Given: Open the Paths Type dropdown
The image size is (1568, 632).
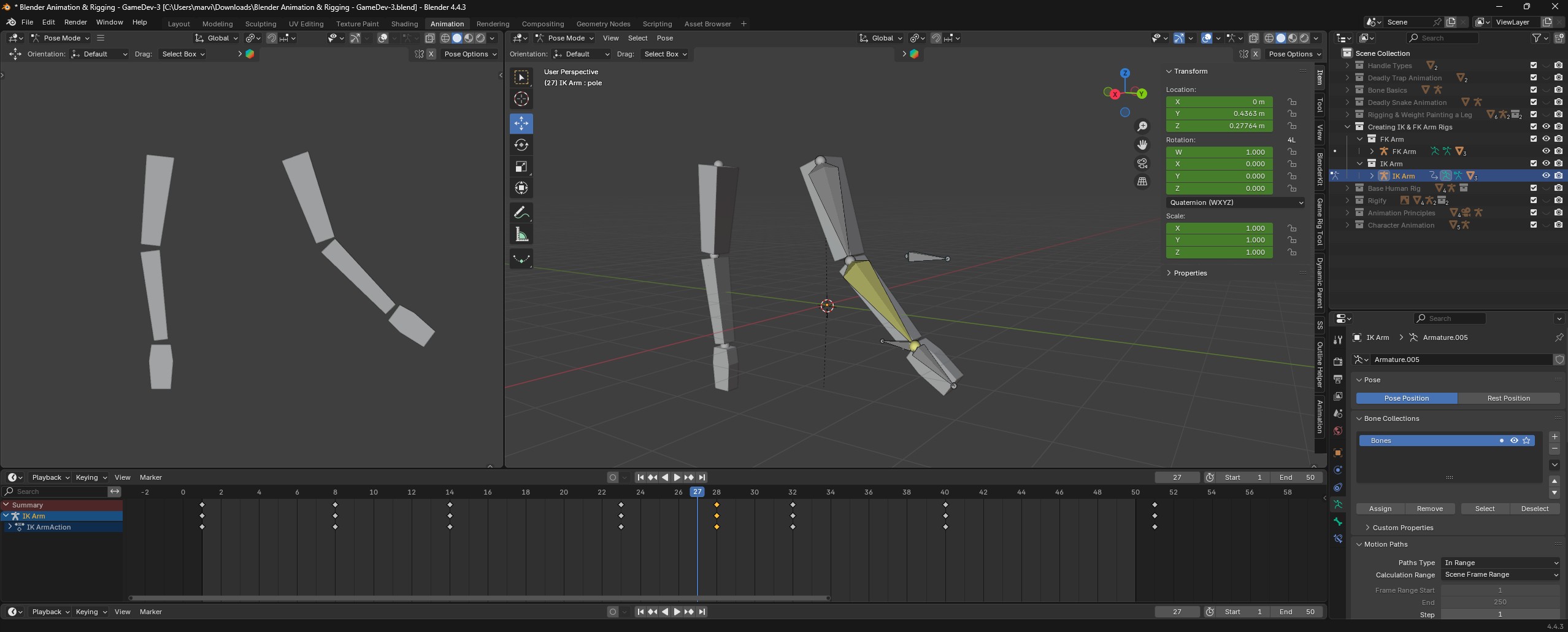Looking at the screenshot, I should tap(1500, 563).
